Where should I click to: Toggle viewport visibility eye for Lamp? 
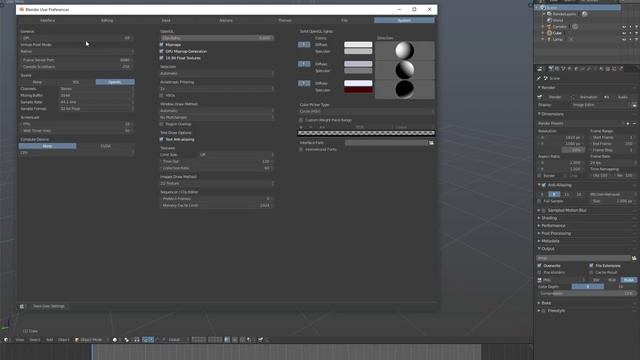point(624,40)
